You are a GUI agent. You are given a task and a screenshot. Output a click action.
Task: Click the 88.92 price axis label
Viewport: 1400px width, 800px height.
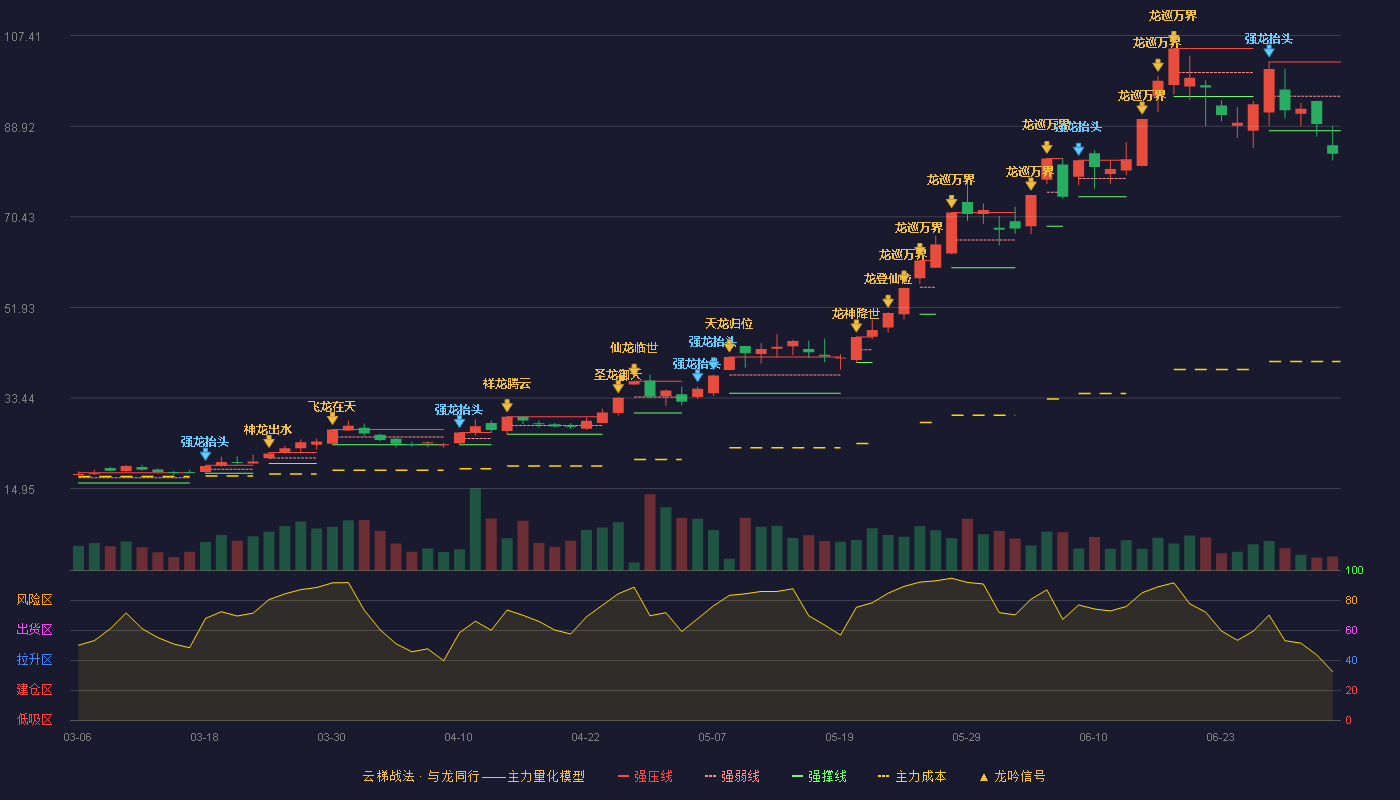click(22, 128)
